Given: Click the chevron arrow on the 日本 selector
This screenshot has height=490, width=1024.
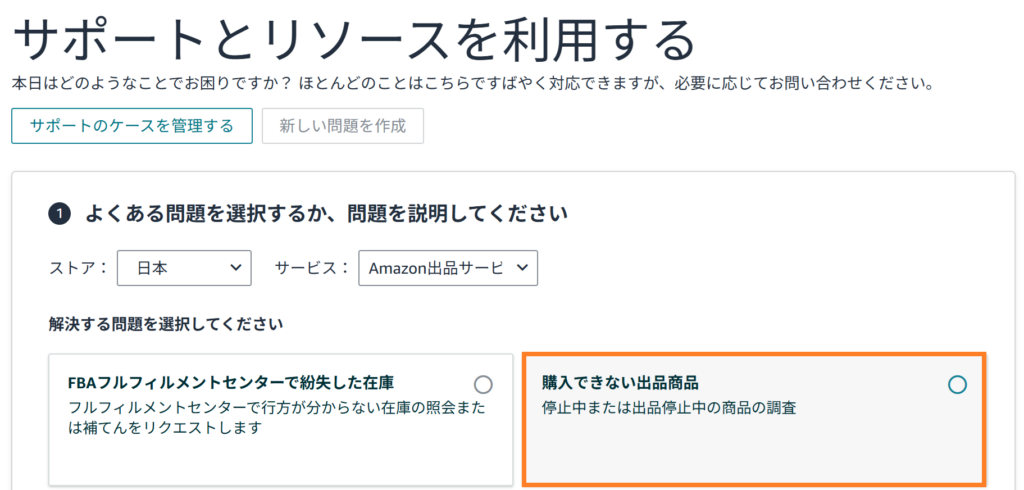Looking at the screenshot, I should click(235, 268).
